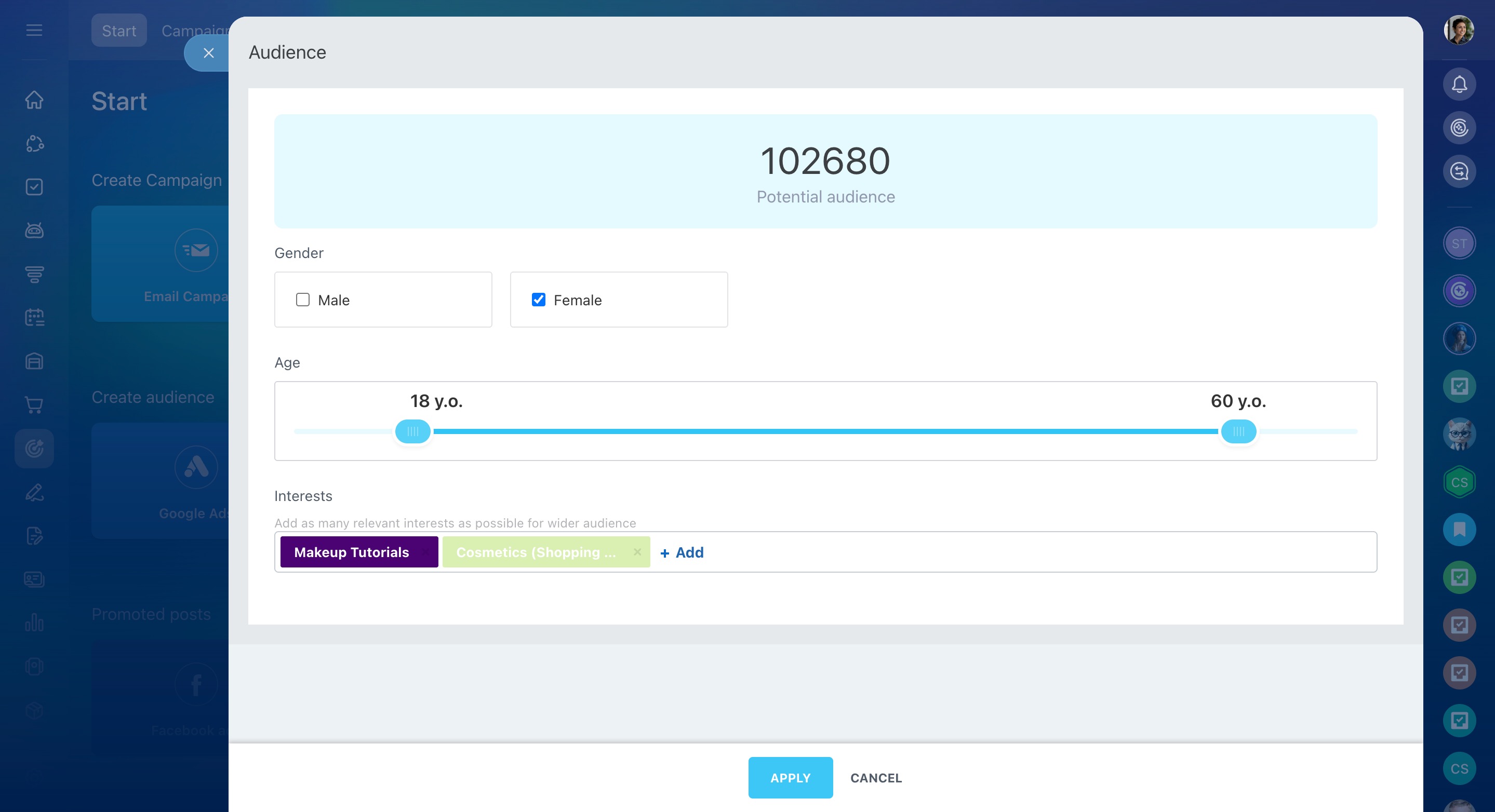Open the calendar icon in left sidebar
The height and width of the screenshot is (812, 1495).
coord(34,317)
